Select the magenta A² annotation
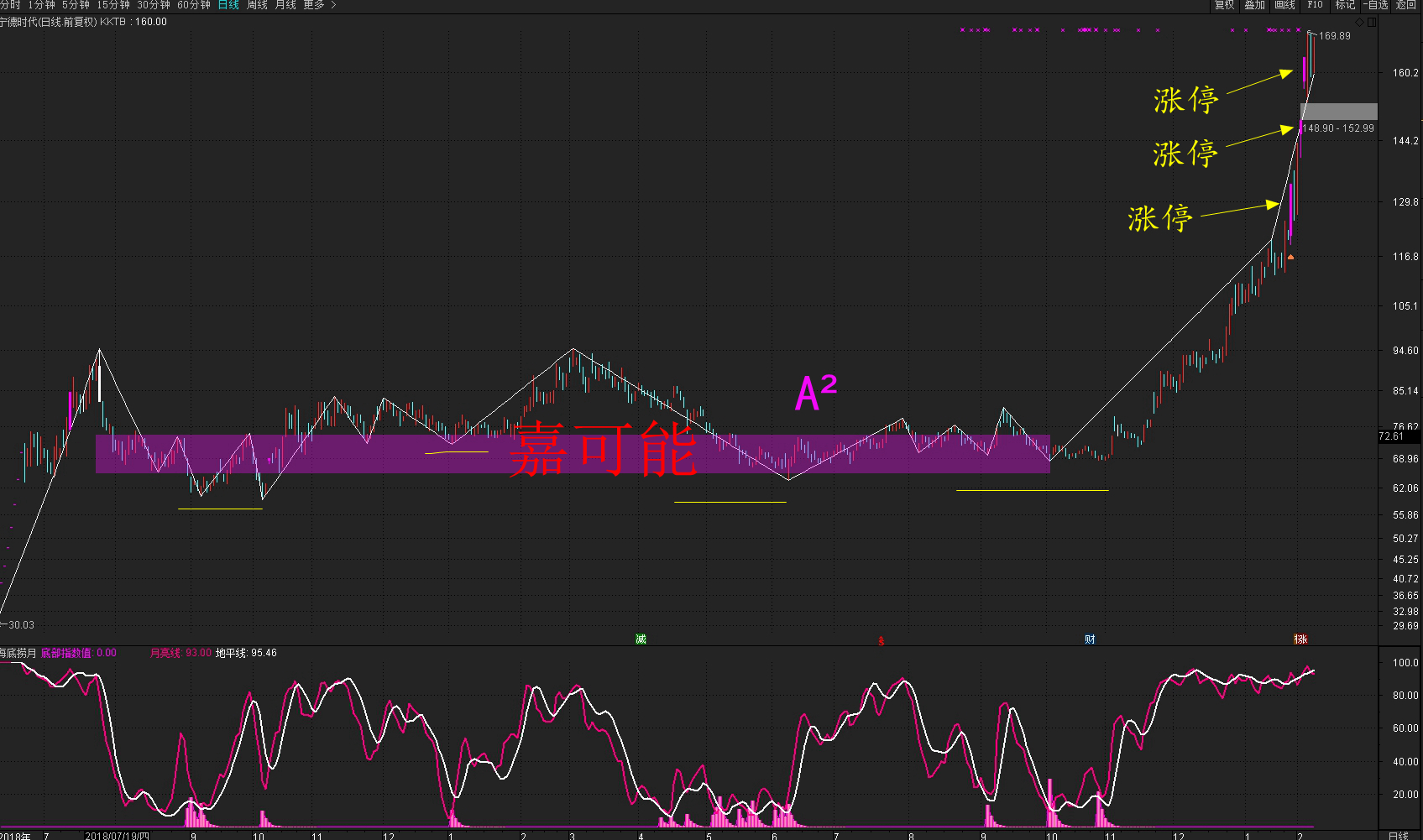This screenshot has height=840, width=1423. (x=816, y=393)
